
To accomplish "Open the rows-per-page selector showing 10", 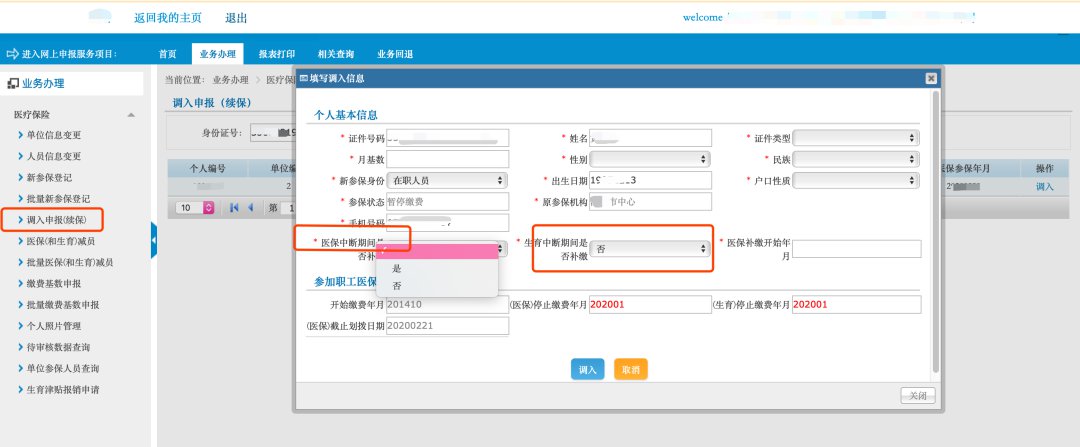I will coord(196,207).
